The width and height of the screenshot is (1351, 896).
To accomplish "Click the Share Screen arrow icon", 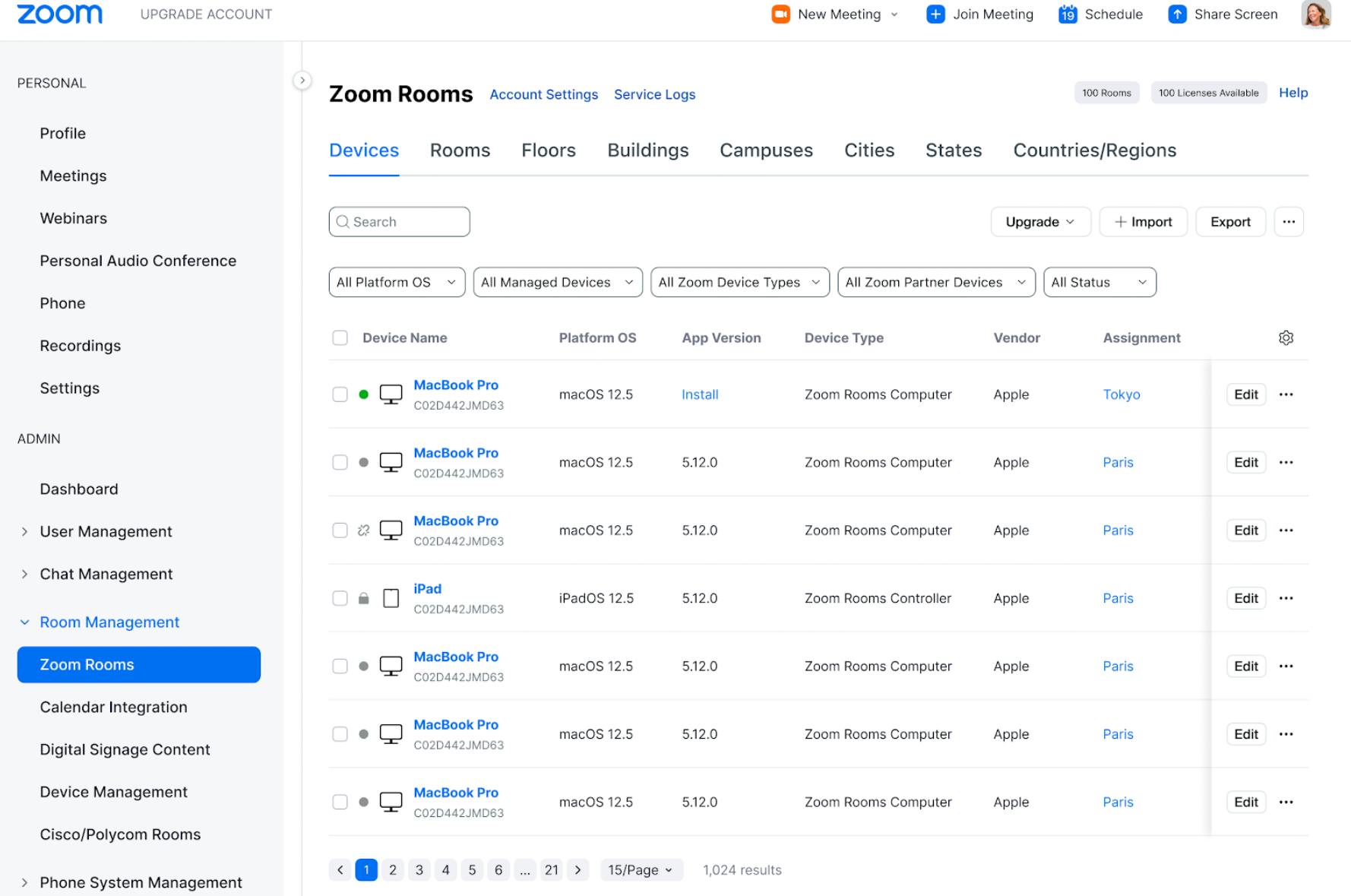I will point(1177,14).
